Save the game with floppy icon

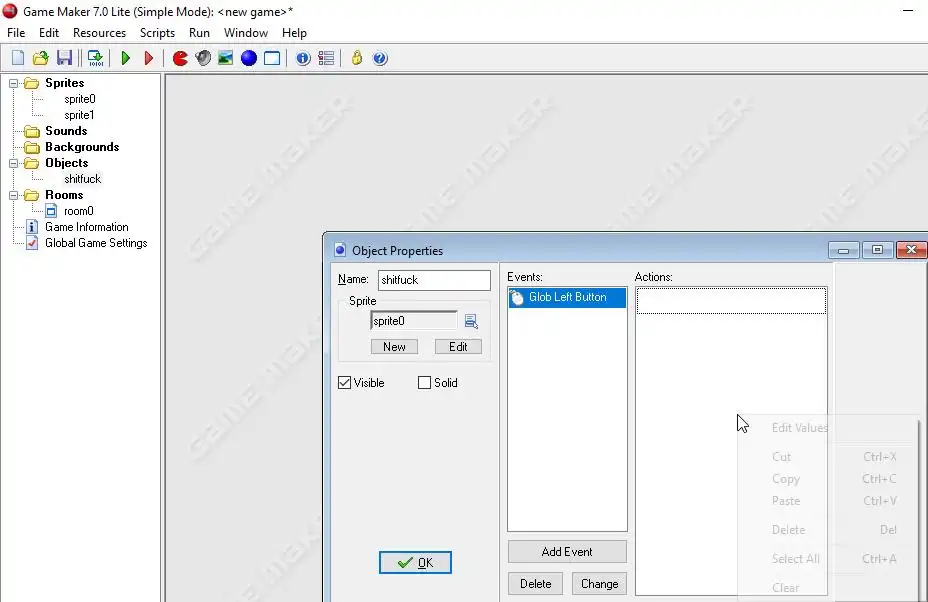click(64, 58)
